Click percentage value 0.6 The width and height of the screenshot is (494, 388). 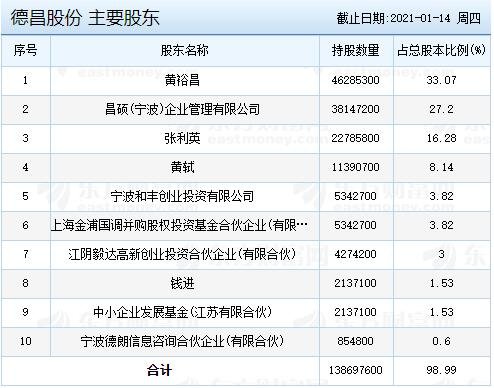coord(441,341)
